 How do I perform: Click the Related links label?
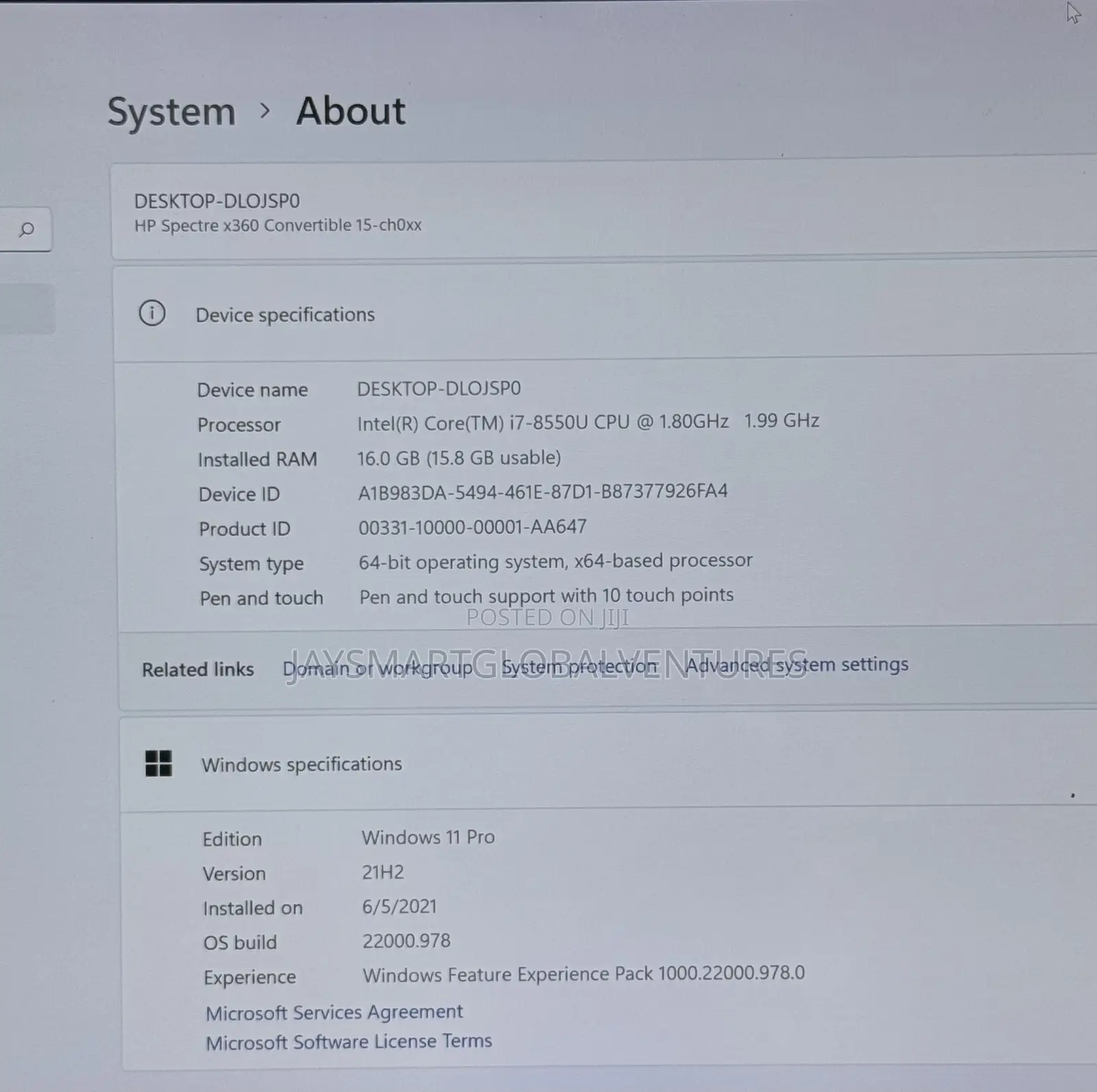point(198,670)
